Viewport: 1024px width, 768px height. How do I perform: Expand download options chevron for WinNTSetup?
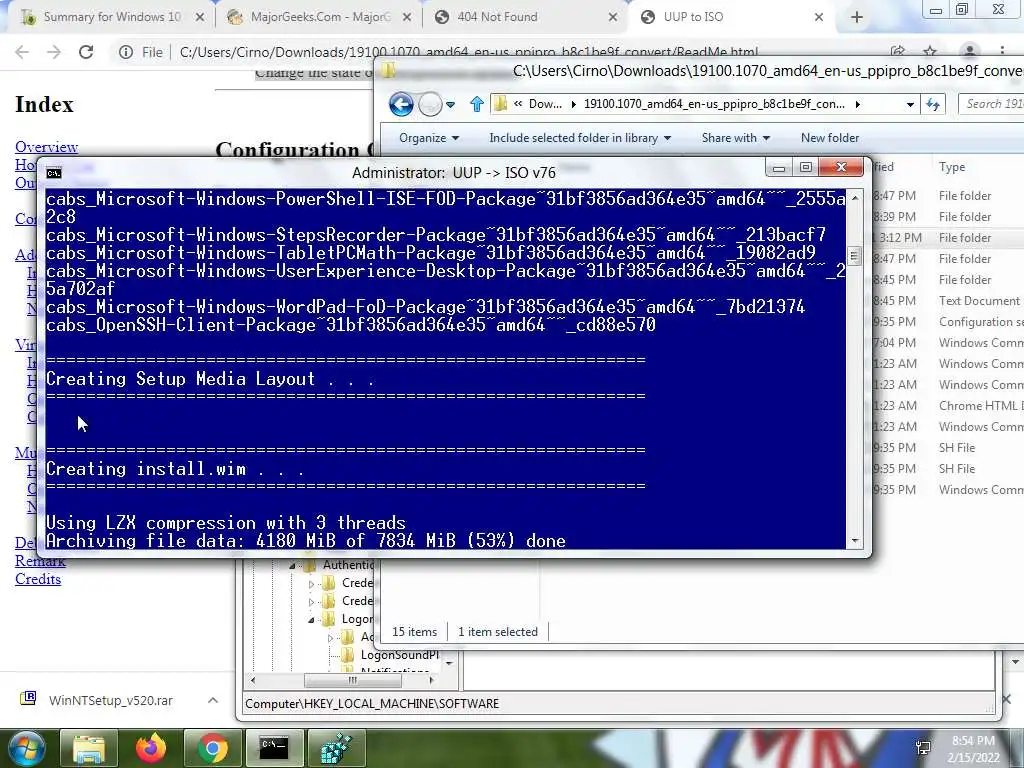(x=213, y=700)
